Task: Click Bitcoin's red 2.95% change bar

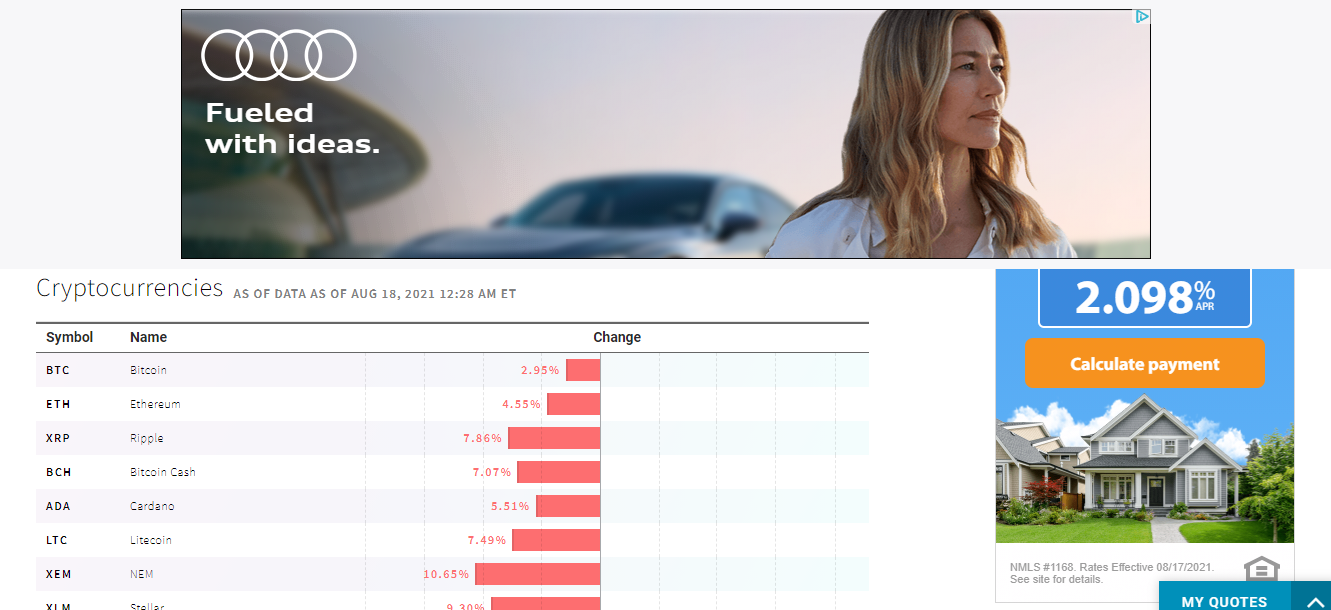Action: (583, 370)
